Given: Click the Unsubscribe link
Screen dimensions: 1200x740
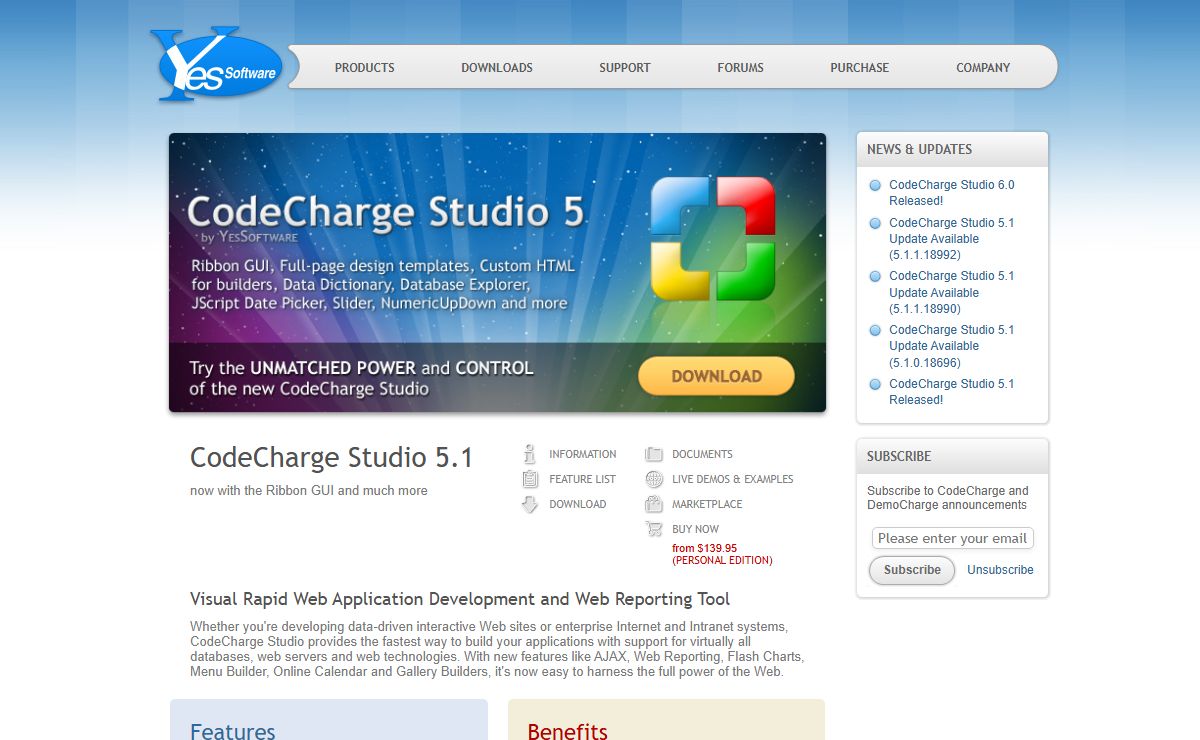Looking at the screenshot, I should coord(1000,570).
